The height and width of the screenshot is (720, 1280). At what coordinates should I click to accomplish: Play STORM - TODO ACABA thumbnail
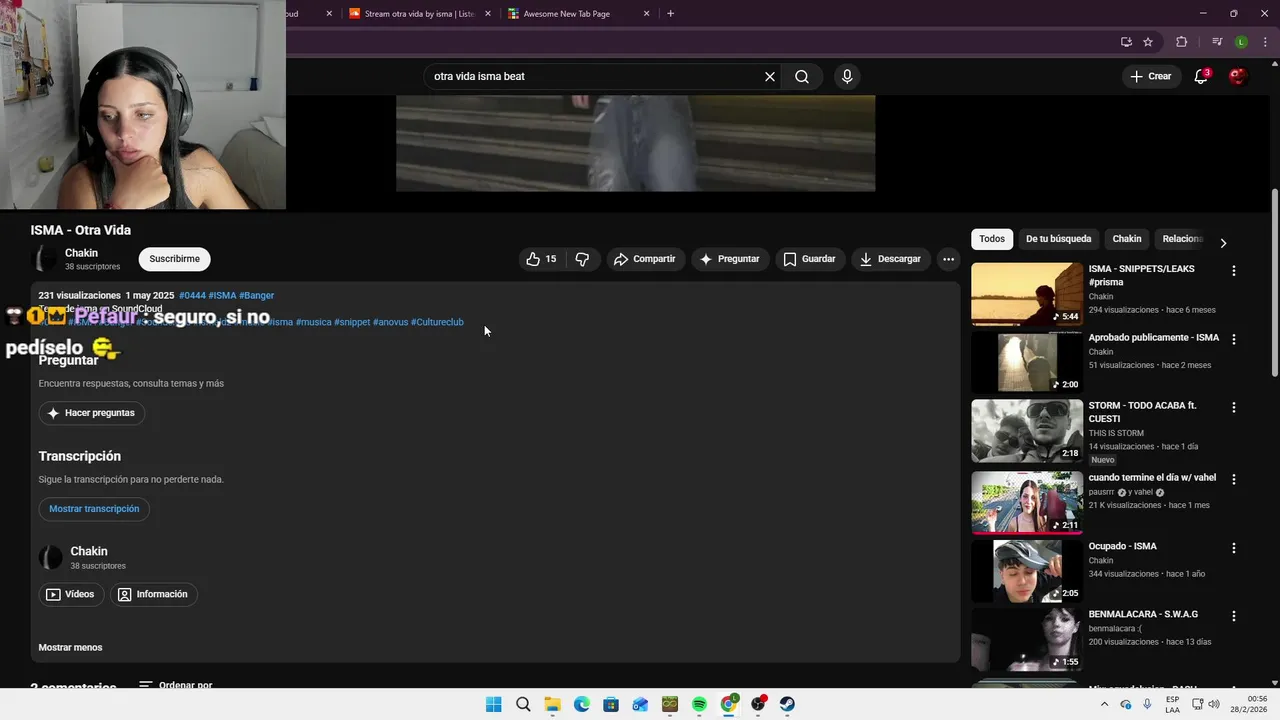1027,431
